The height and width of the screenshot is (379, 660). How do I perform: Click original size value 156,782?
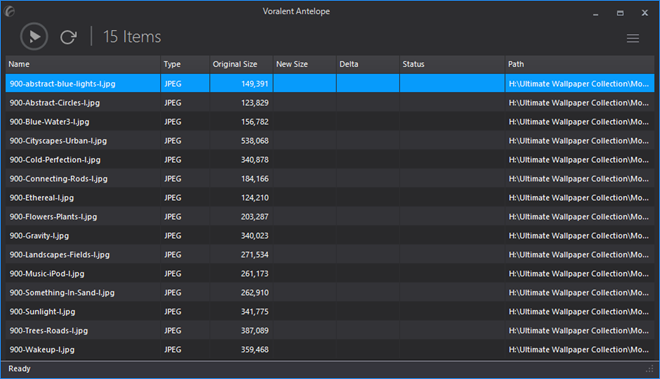coord(255,122)
